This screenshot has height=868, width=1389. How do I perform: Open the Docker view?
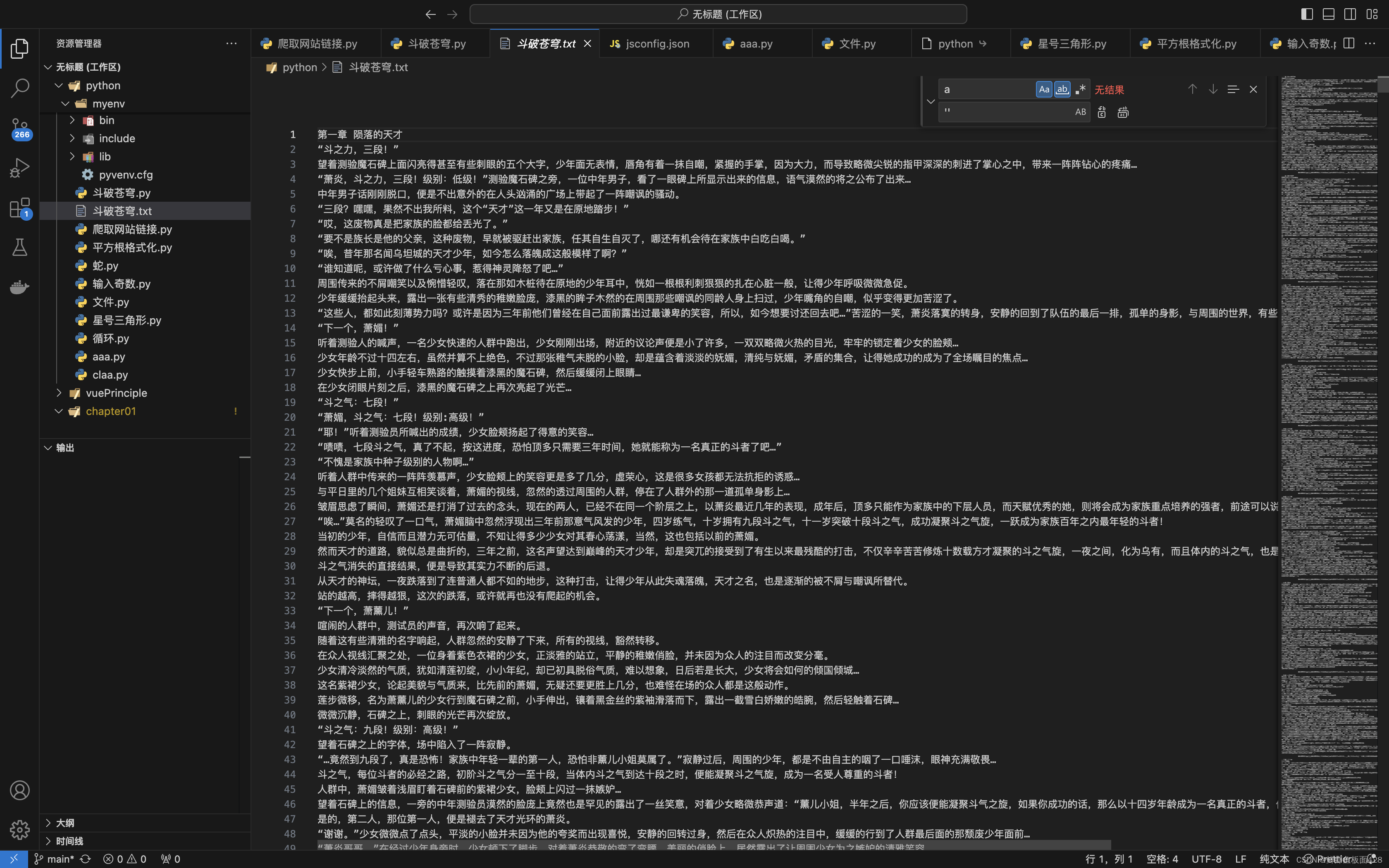(x=19, y=287)
